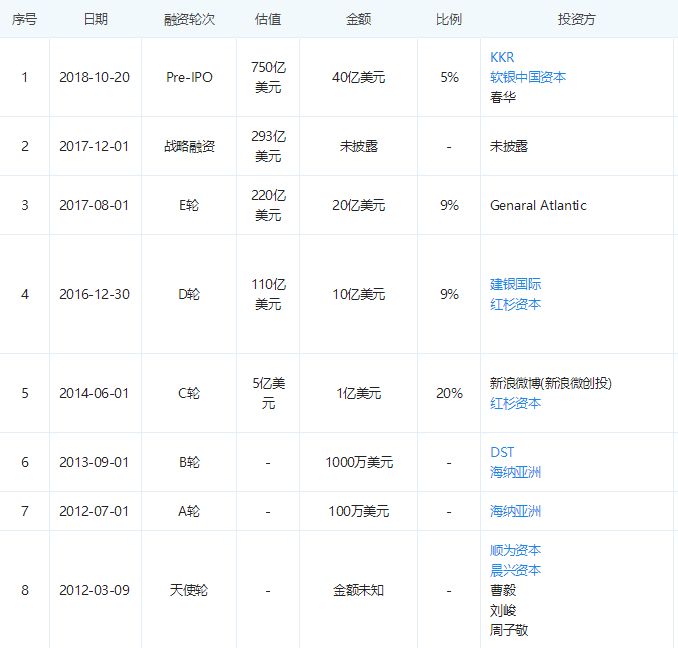Select the 5亿美元 valuation cell
Image resolution: width=678 pixels, height=648 pixels.
click(x=268, y=393)
